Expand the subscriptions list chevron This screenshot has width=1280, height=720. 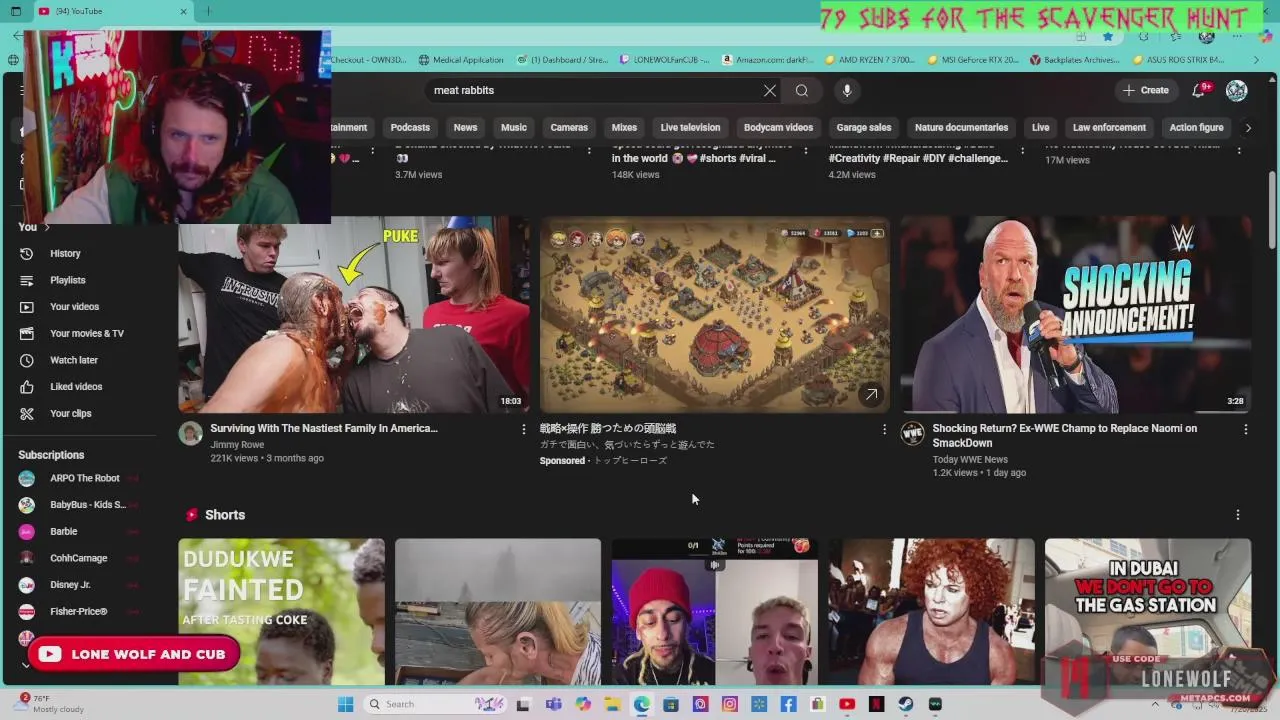tap(26, 665)
